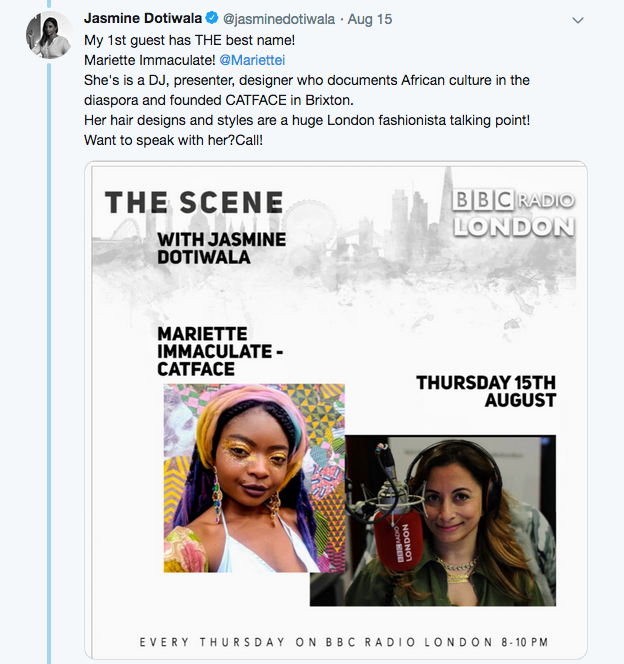Click the BBC Radio London logo
Viewport: 624px width, 664px height.
point(513,213)
